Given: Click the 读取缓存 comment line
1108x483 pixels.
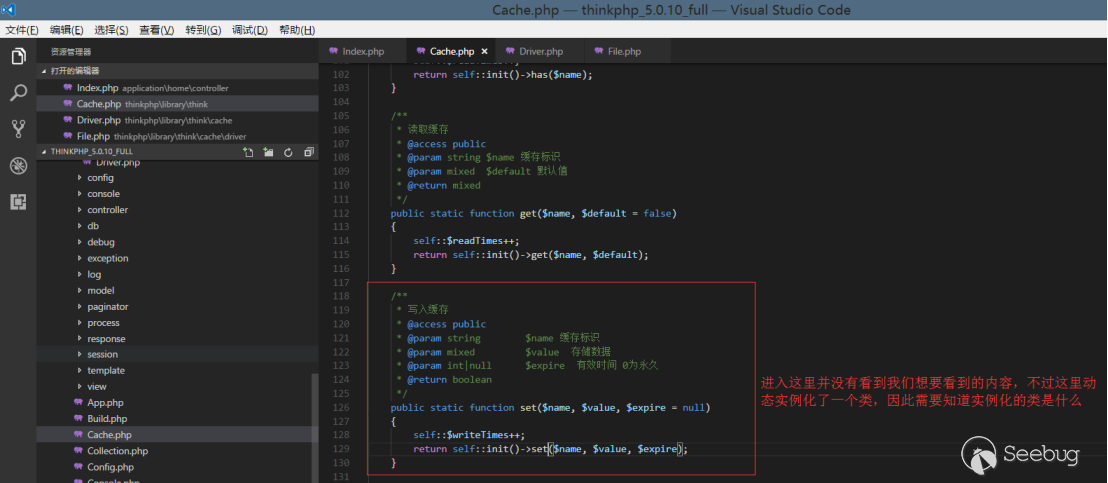Looking at the screenshot, I should click(423, 130).
